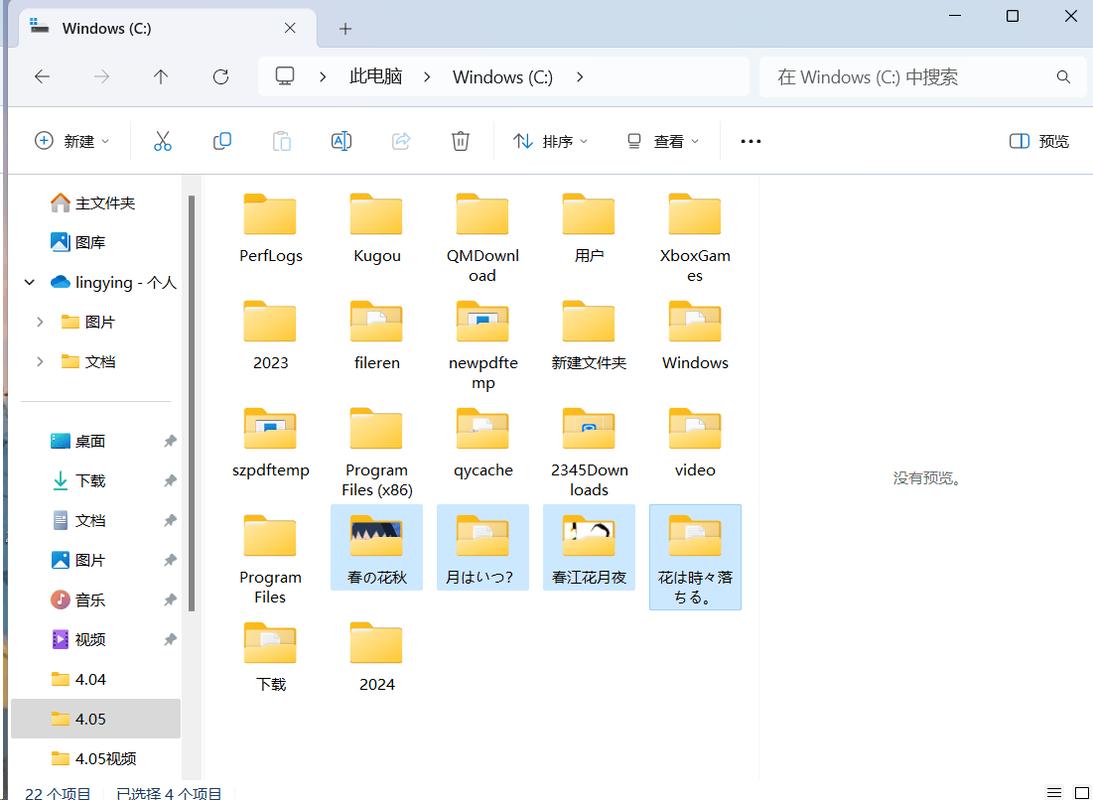1093x800 pixels.
Task: Switch to large icons view in status bar
Action: click(1083, 793)
